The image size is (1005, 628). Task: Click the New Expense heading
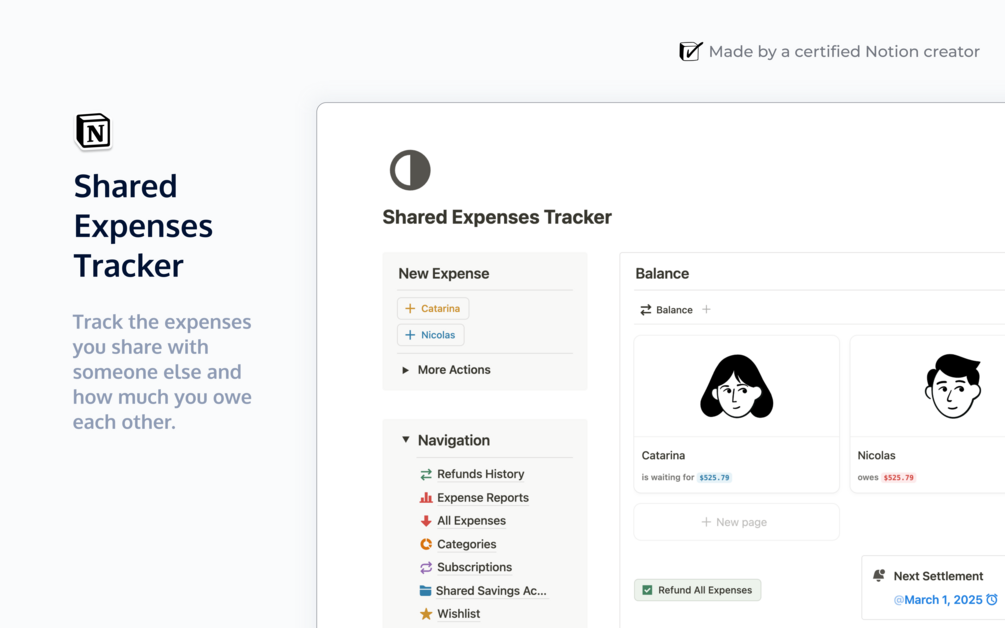coord(444,274)
